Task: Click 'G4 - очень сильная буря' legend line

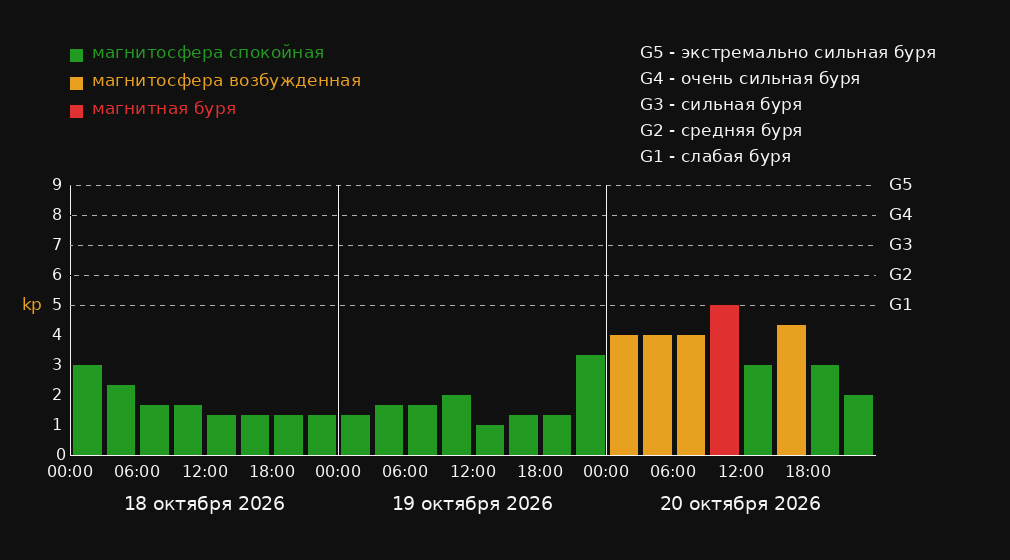Action: (x=750, y=79)
